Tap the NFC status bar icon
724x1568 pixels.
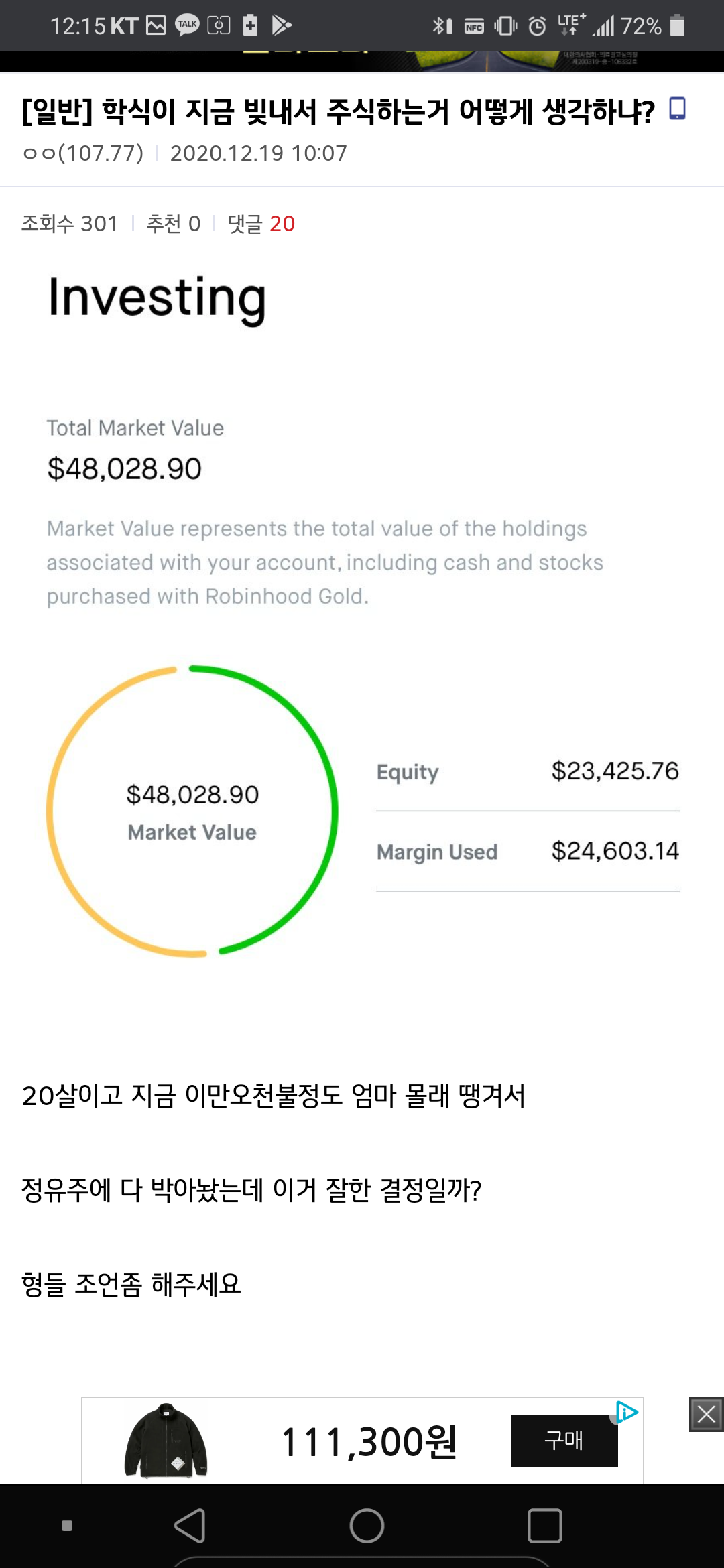point(474,27)
